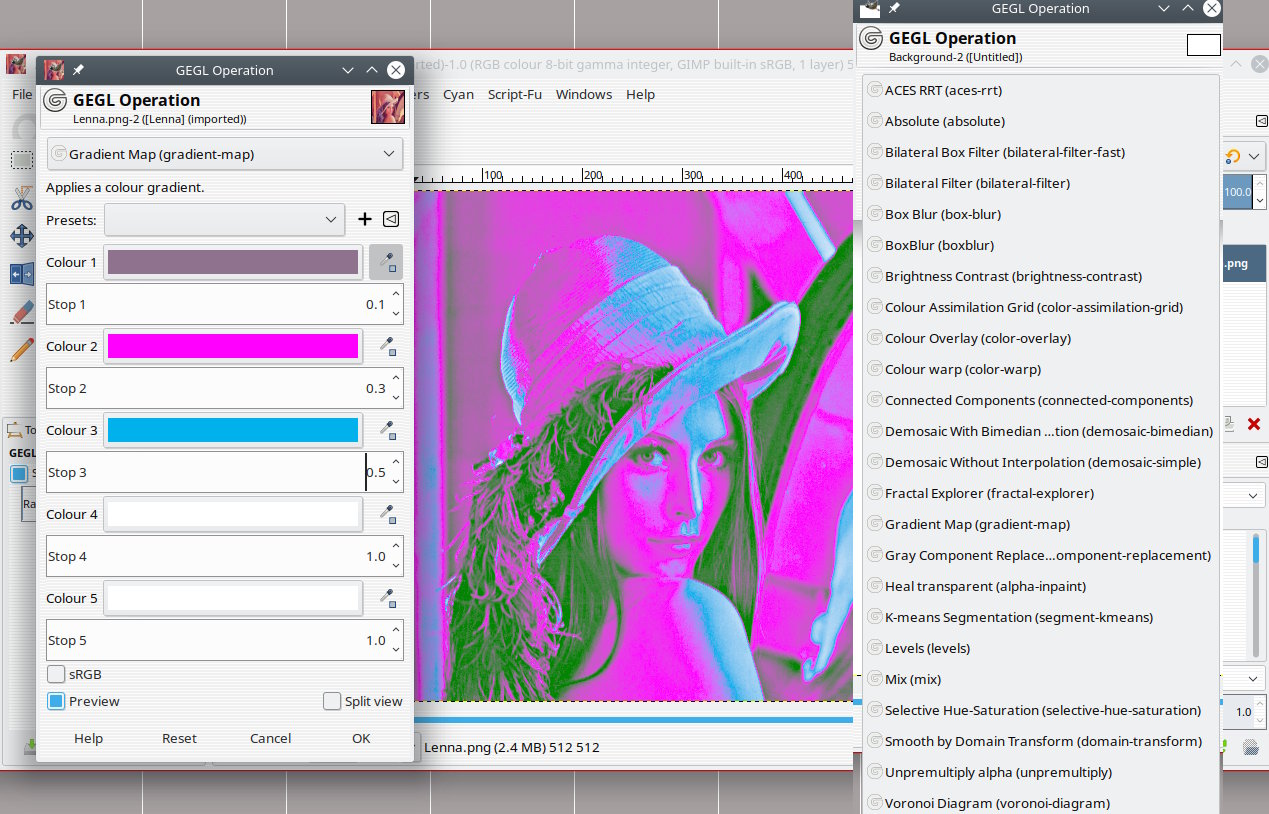Viewport: 1269px width, 814px height.
Task: Save current settings as preset with plus icon
Action: (x=365, y=219)
